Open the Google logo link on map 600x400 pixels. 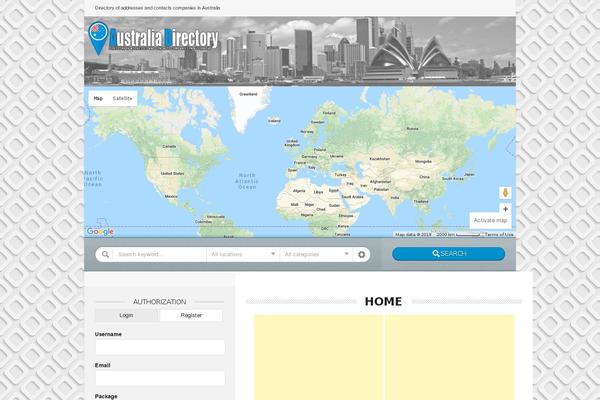pos(100,231)
